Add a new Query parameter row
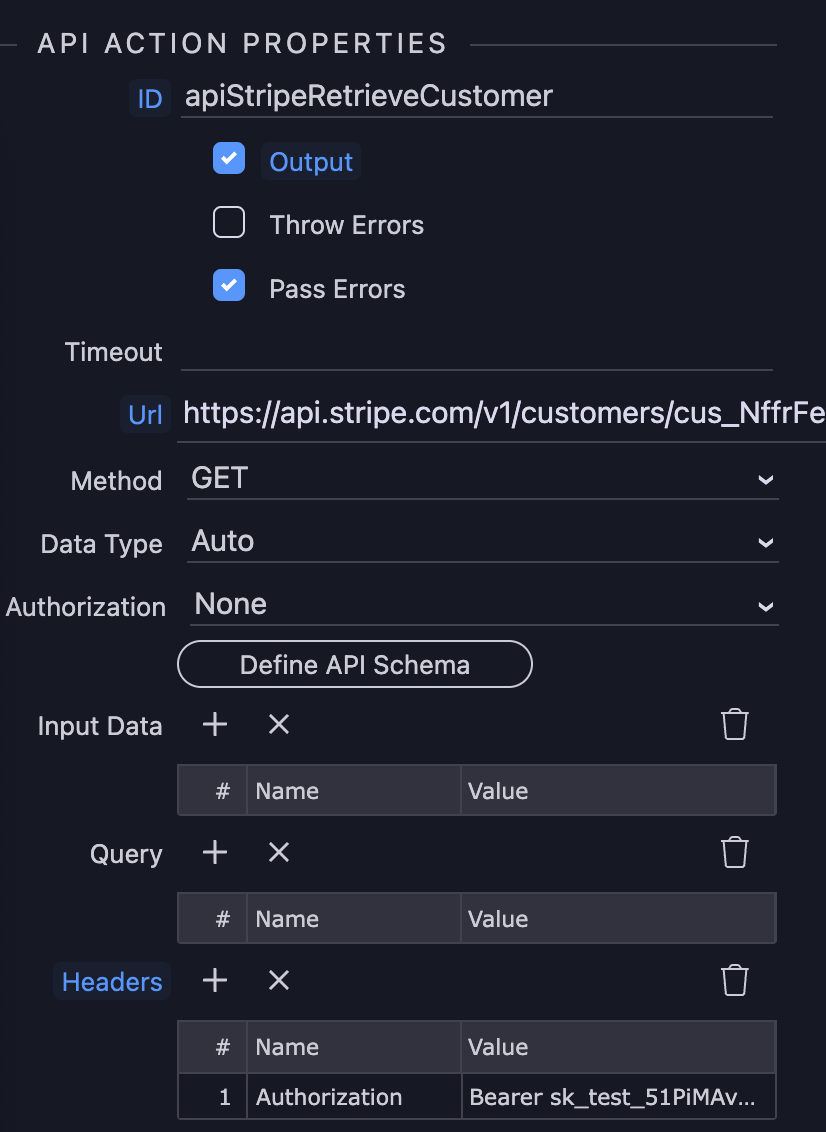This screenshot has width=826, height=1132. pyautogui.click(x=213, y=852)
